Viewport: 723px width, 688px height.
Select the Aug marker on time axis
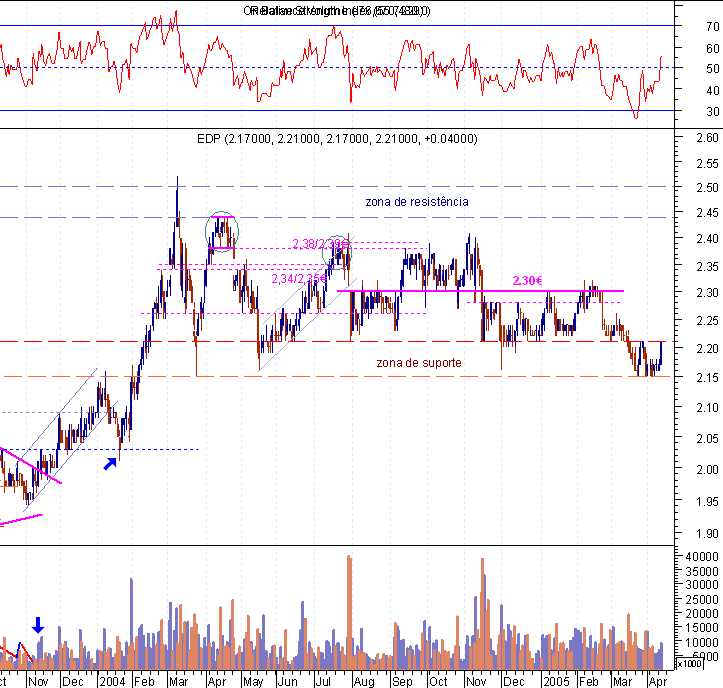(x=364, y=682)
